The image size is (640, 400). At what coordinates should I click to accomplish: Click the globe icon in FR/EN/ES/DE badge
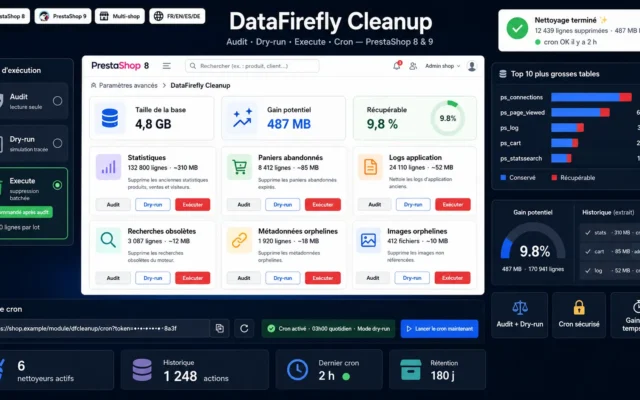[159, 16]
